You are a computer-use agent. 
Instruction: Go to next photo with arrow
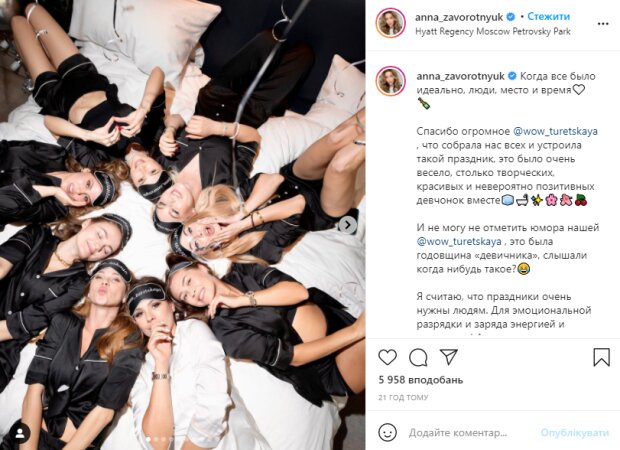(348, 225)
